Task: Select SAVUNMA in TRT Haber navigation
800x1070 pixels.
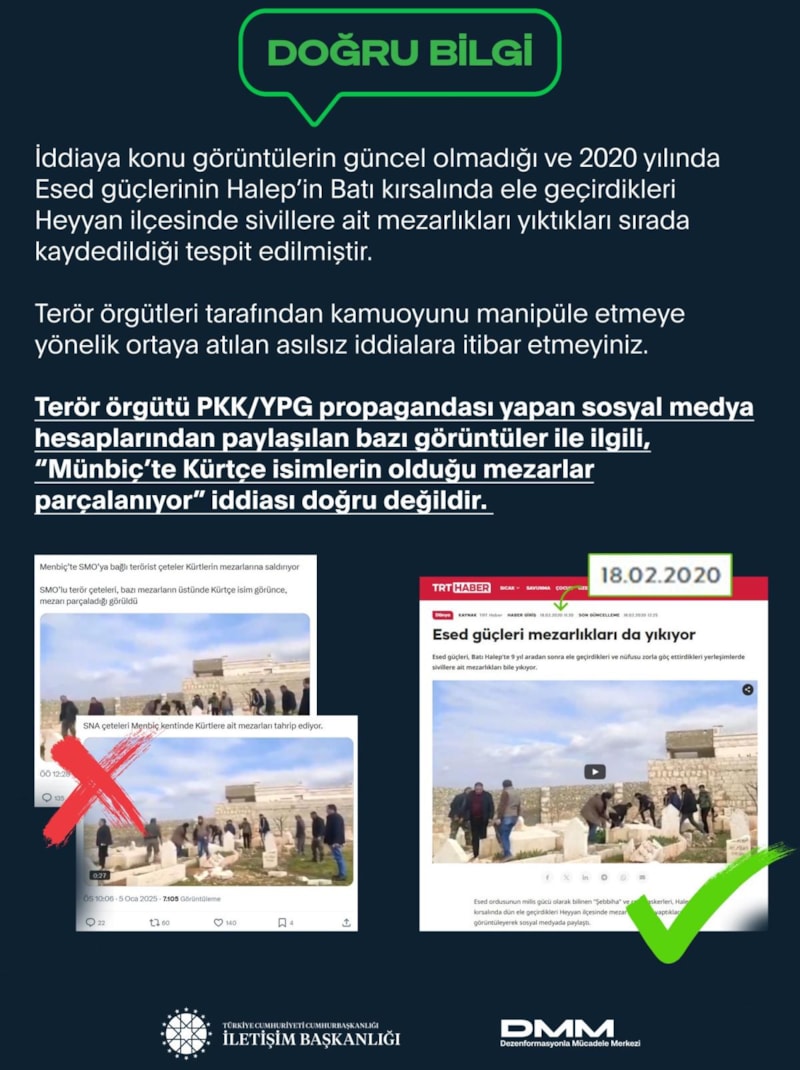Action: [537, 588]
